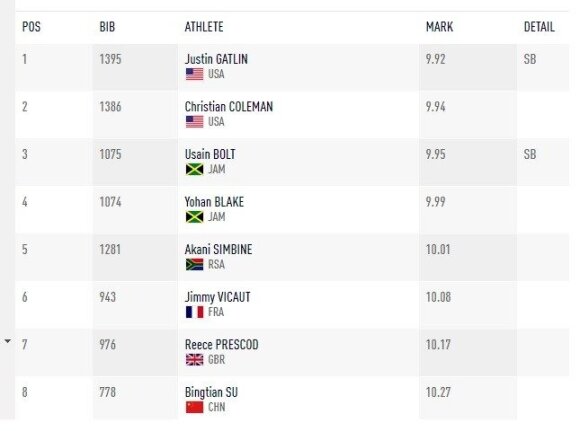Image resolution: width=580 pixels, height=431 pixels.
Task: Click the DETAIL column header
Action: tap(539, 27)
